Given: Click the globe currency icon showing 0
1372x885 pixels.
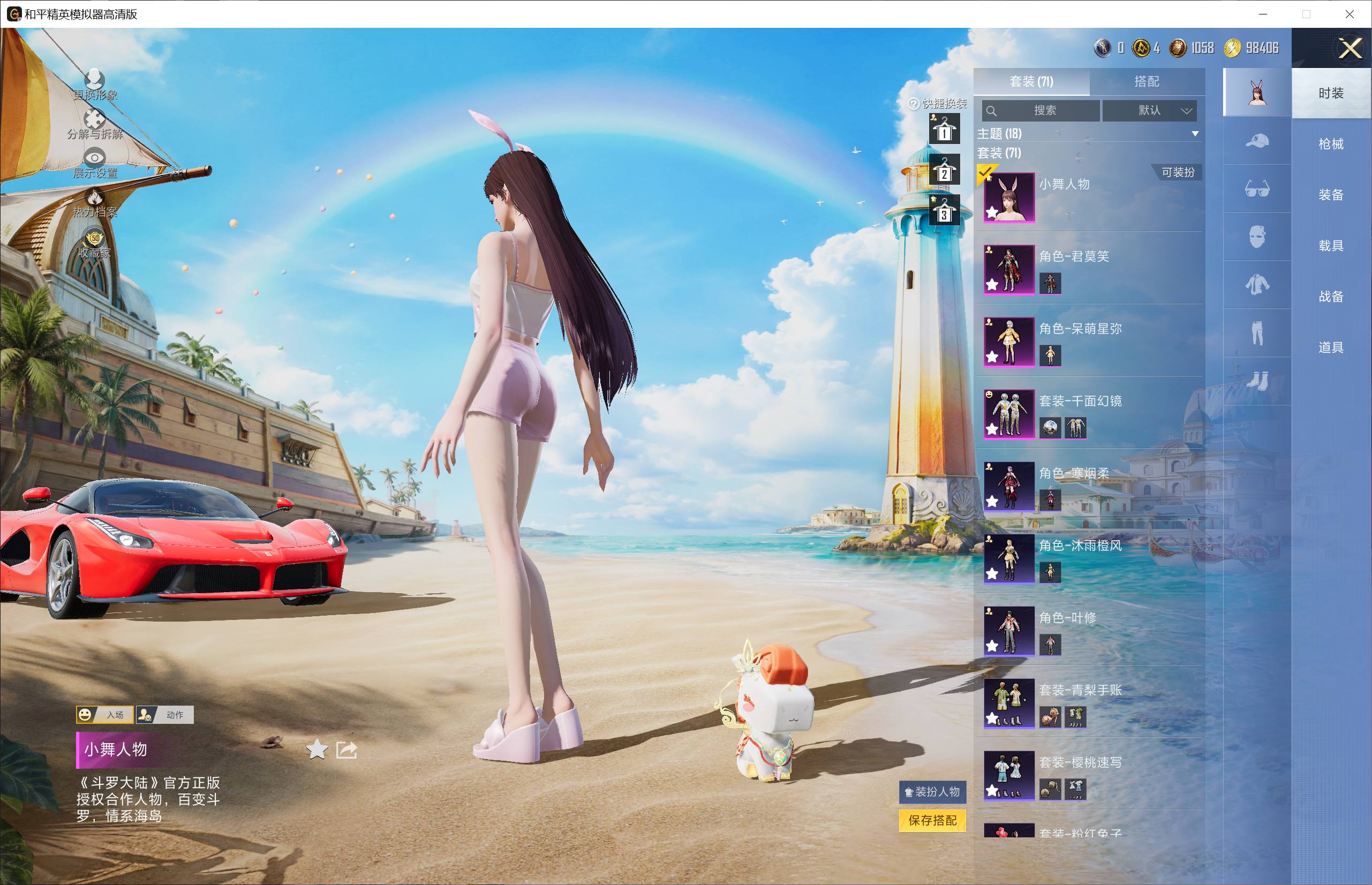Looking at the screenshot, I should (1103, 48).
